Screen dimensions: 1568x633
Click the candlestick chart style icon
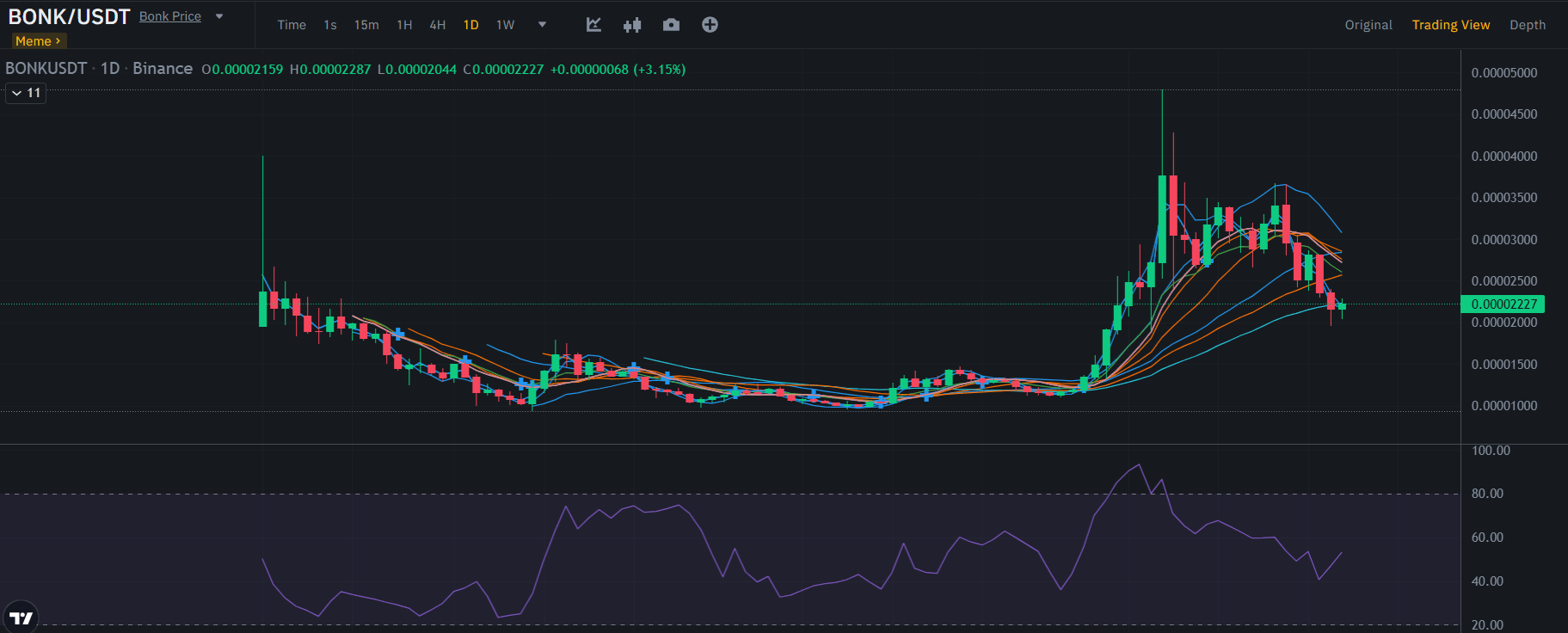coord(632,25)
